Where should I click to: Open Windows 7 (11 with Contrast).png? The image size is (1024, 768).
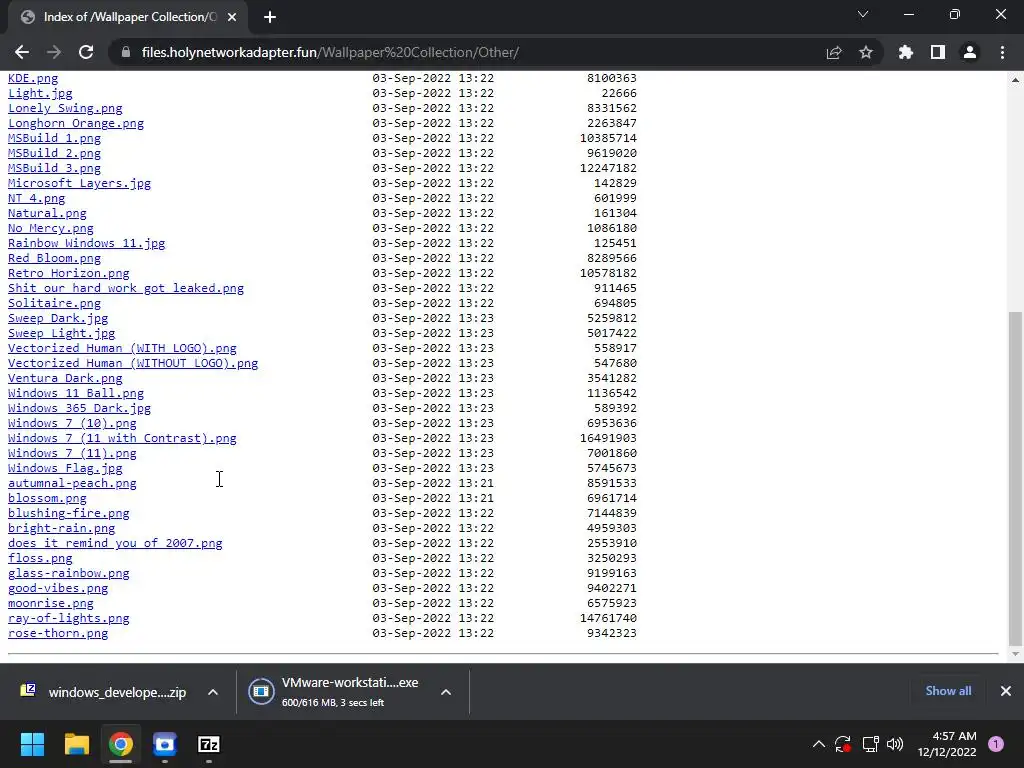122,439
